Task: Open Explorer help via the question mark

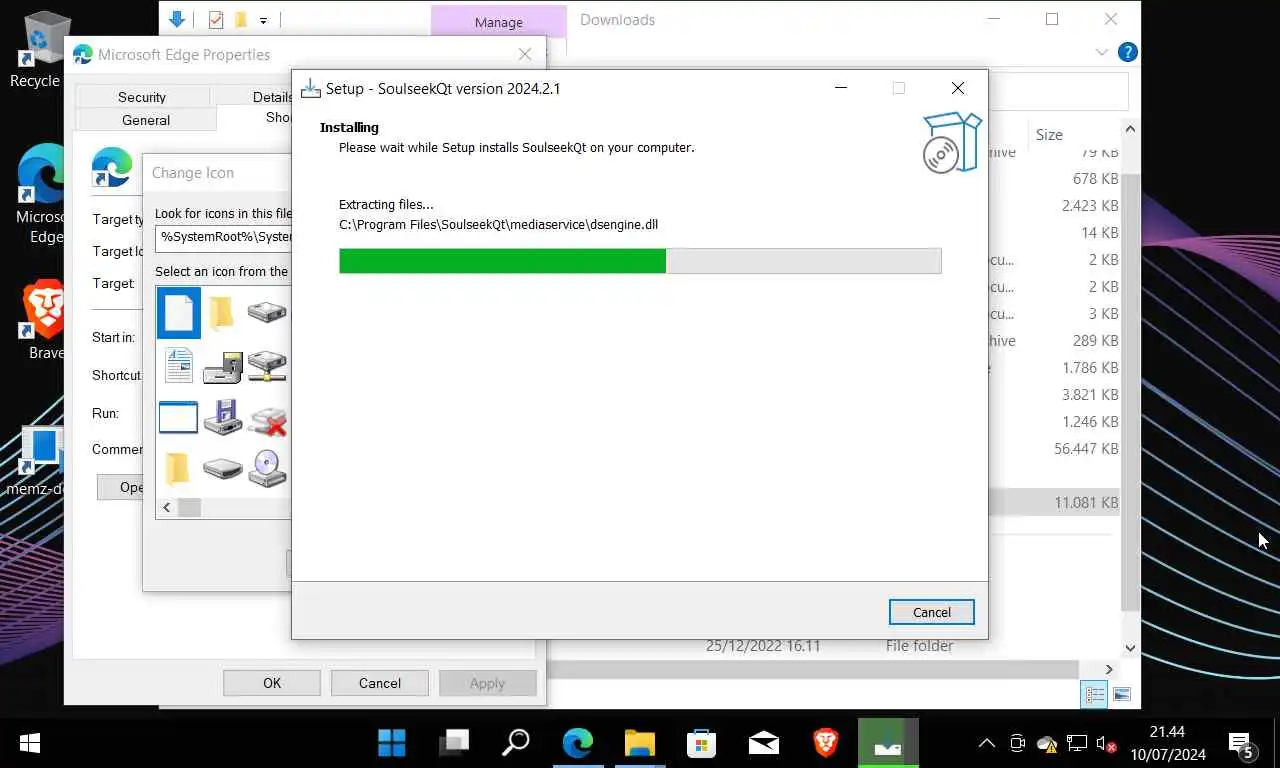Action: 1127,52
